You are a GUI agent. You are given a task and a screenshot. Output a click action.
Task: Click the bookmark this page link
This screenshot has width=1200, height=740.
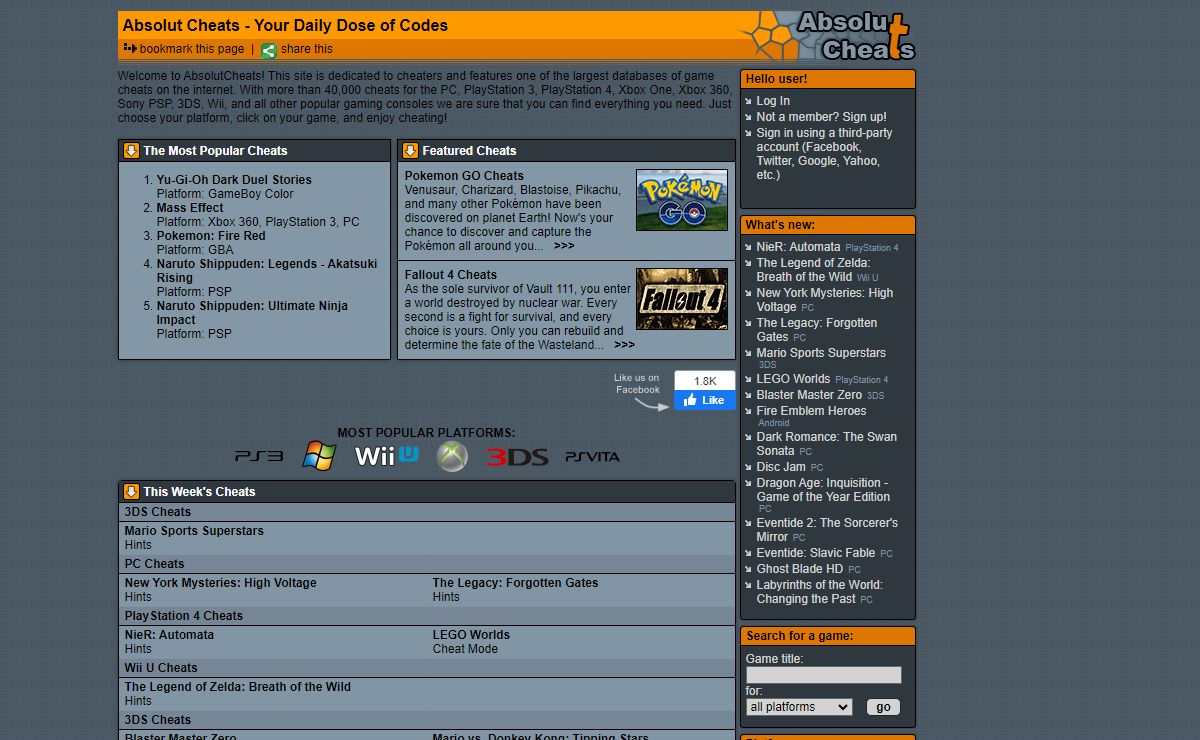[192, 49]
